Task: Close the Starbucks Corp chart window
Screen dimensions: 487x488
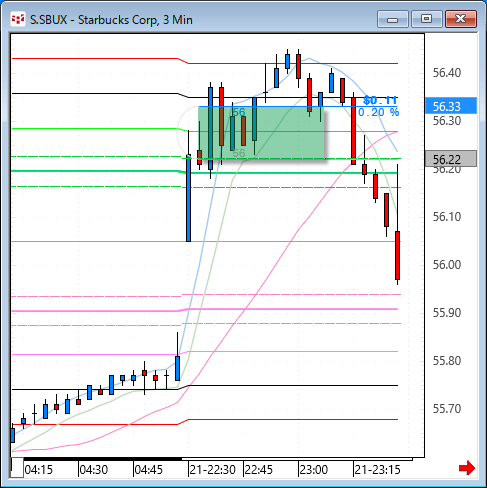Action: (x=461, y=19)
